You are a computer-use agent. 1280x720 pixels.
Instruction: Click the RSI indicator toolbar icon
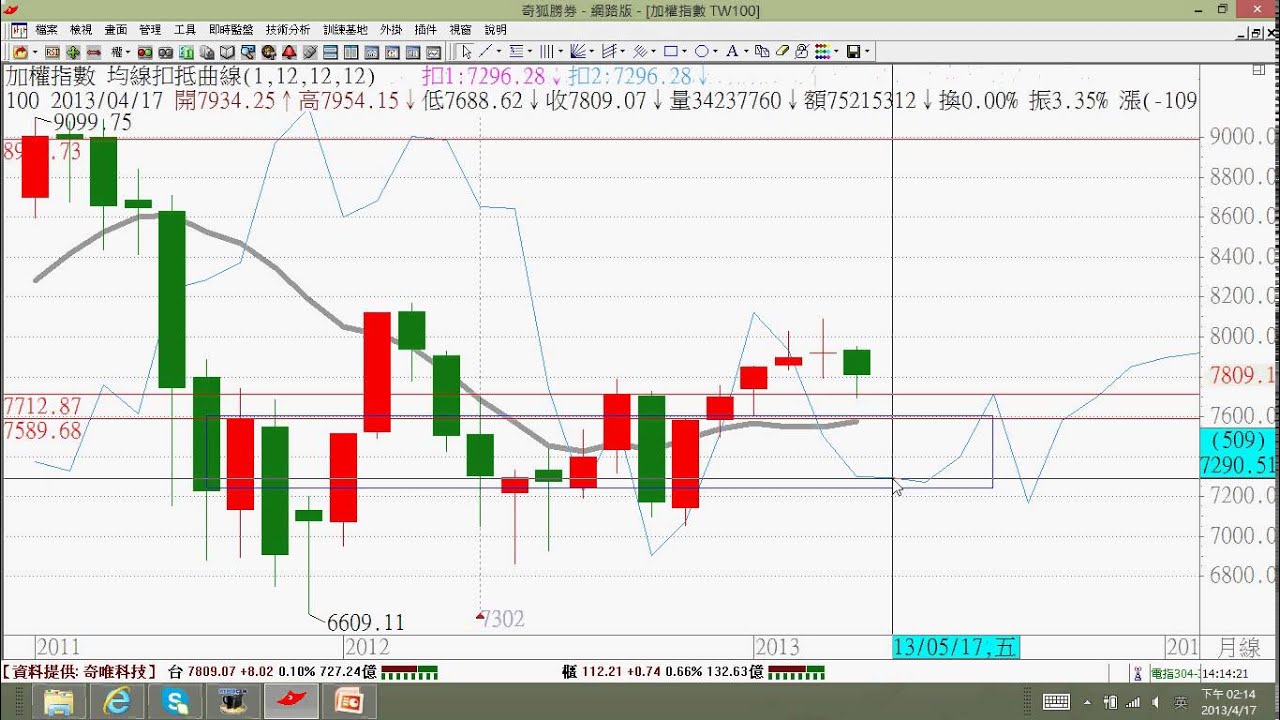click(53, 52)
